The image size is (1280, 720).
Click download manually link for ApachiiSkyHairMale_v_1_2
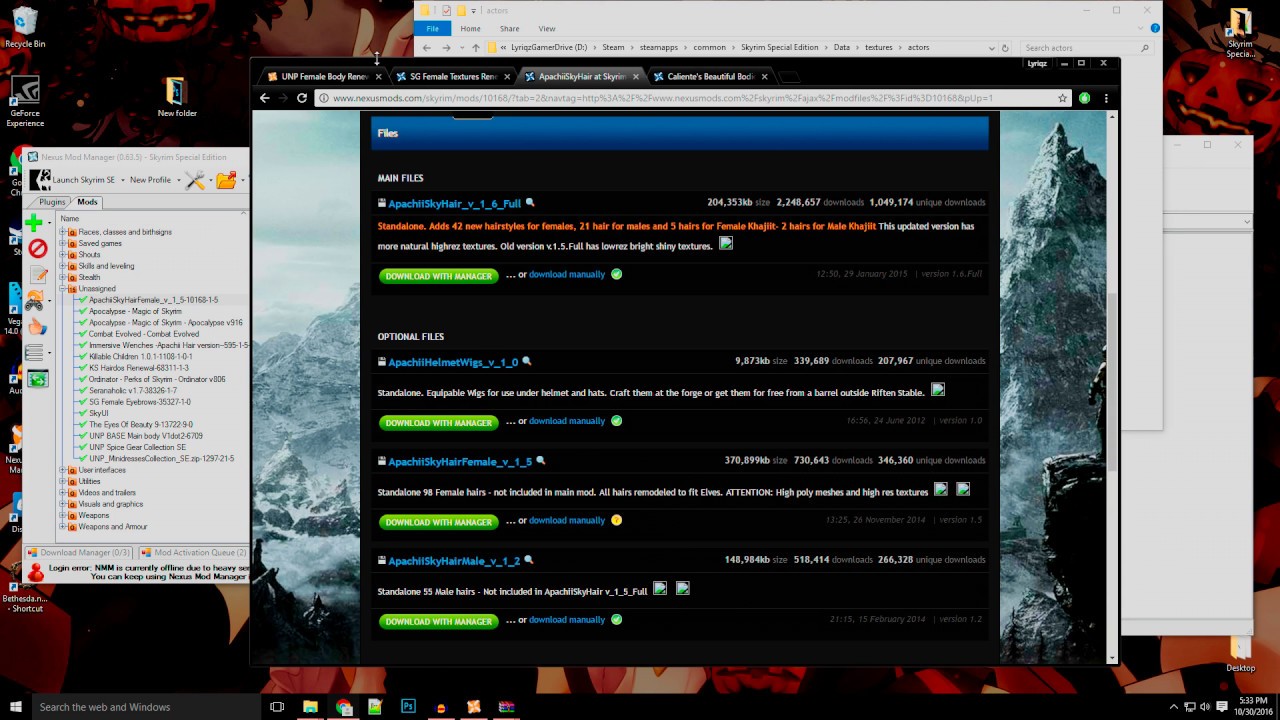pos(567,619)
